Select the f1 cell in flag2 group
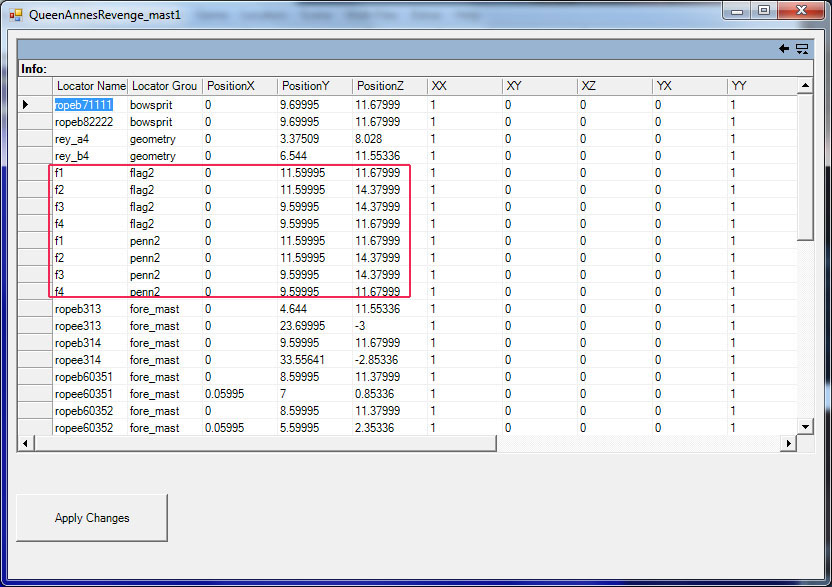Screen dimensions: 832x587 click(90, 172)
